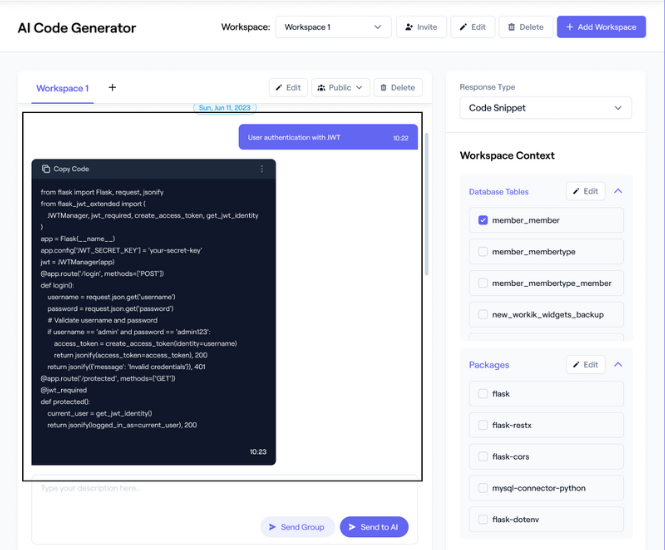The image size is (665, 550).
Task: Click the Copy Code icon in code block
Action: pos(45,169)
